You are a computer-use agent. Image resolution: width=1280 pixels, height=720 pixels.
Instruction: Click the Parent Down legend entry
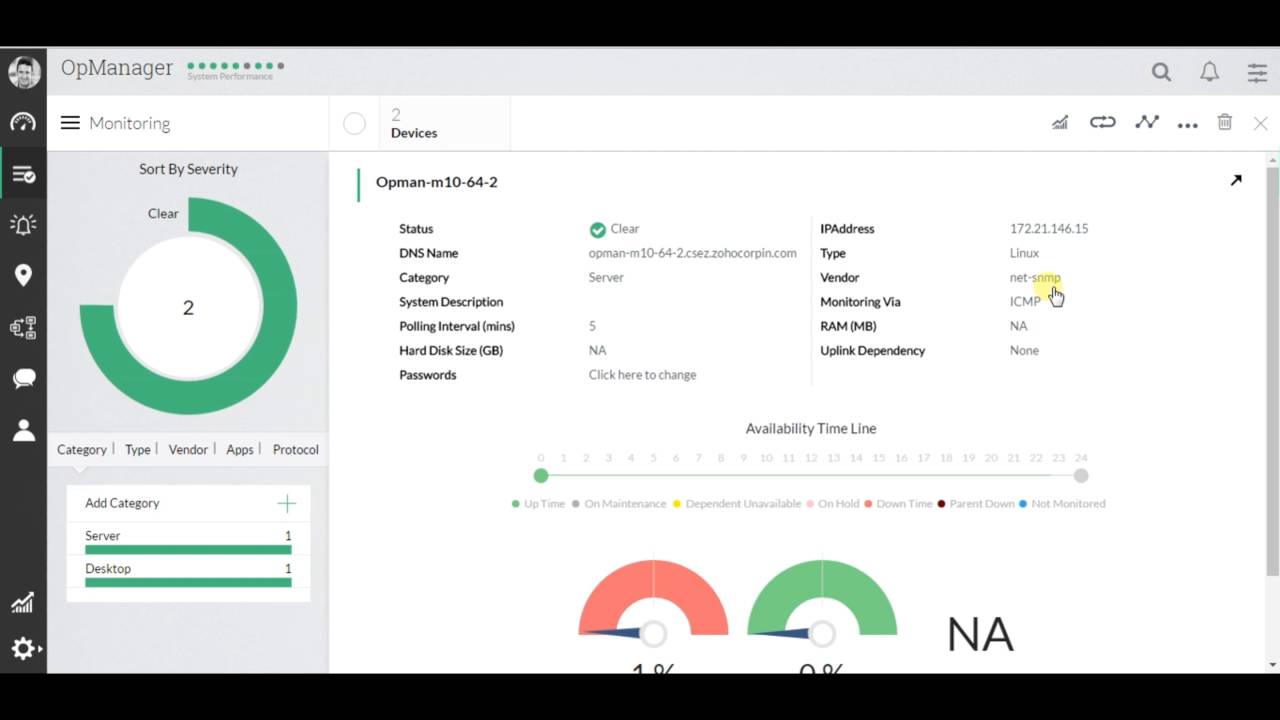point(976,504)
